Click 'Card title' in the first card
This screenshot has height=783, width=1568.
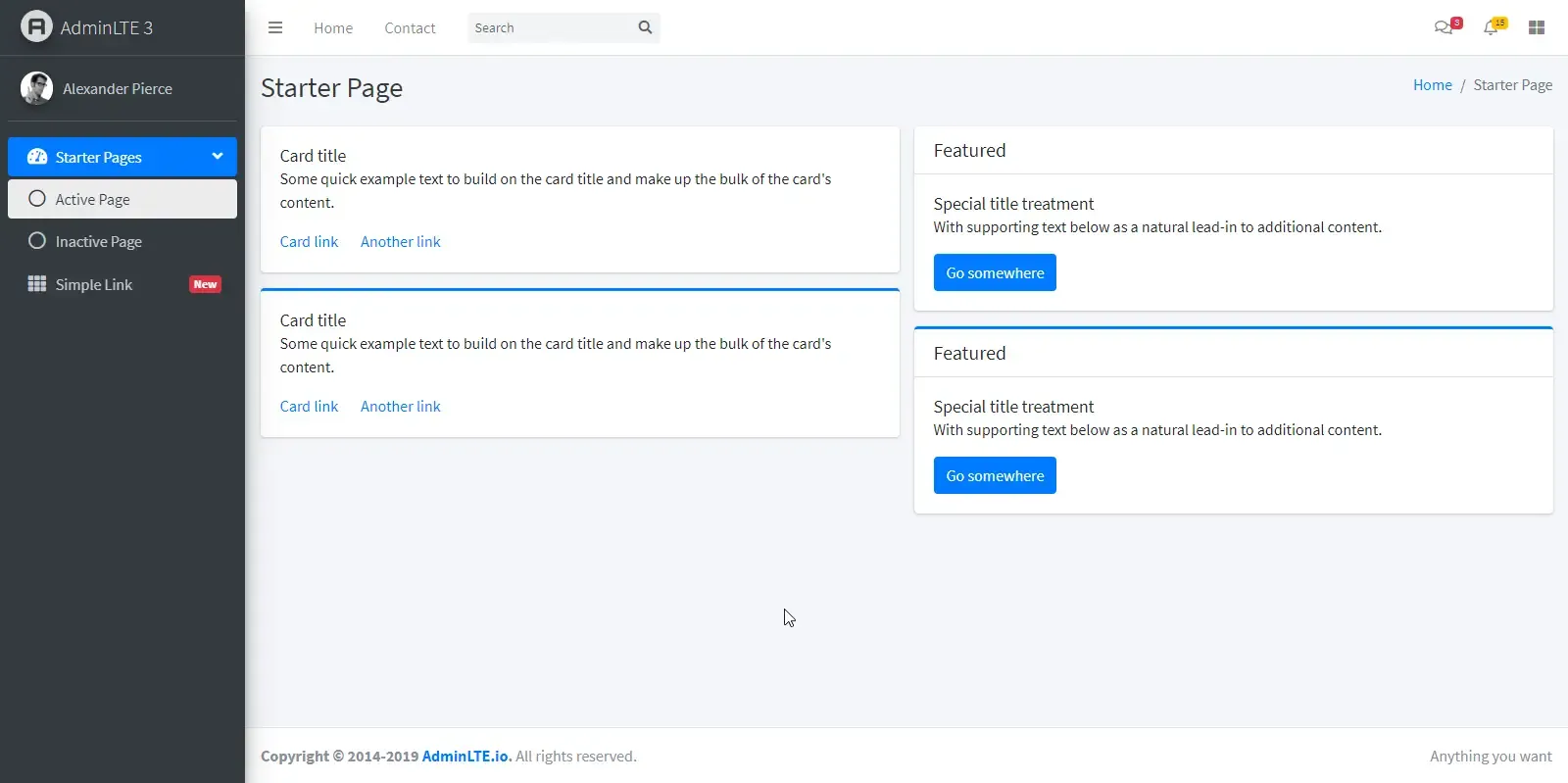(x=313, y=156)
